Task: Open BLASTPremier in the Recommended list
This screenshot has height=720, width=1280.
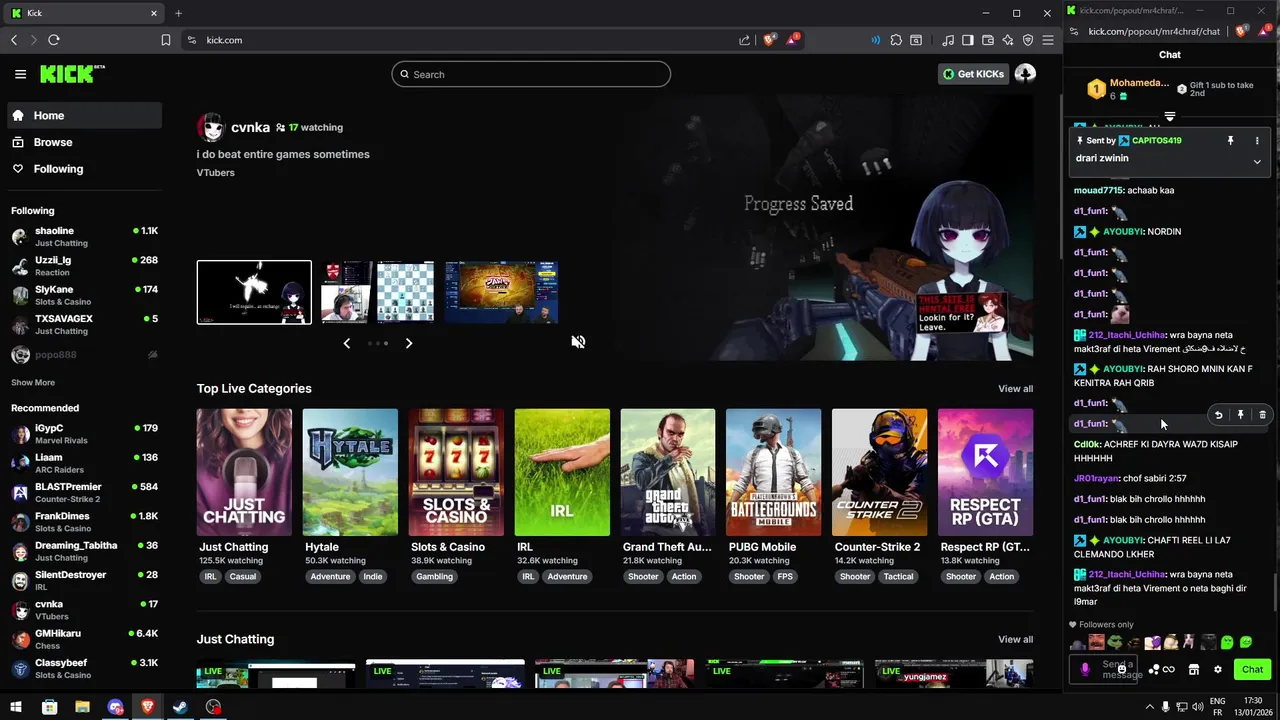Action: (x=84, y=492)
